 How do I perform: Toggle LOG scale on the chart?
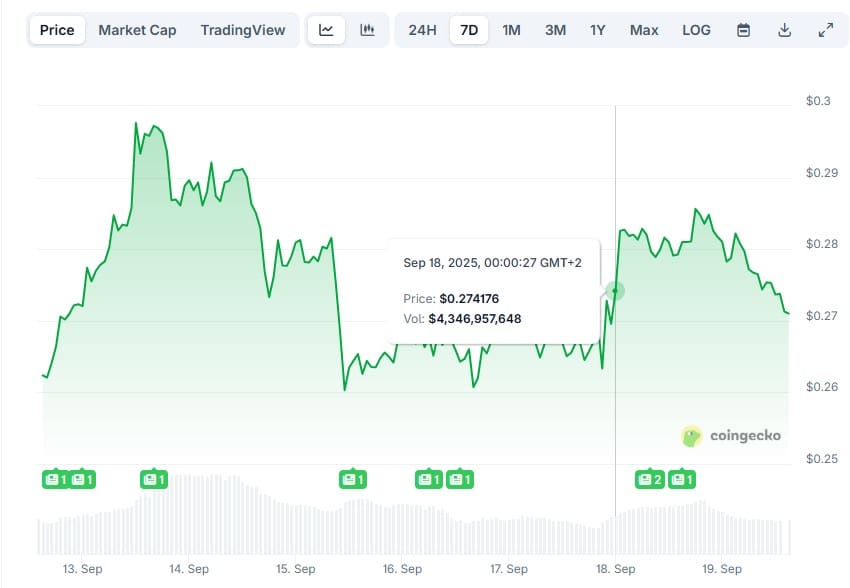tap(696, 30)
